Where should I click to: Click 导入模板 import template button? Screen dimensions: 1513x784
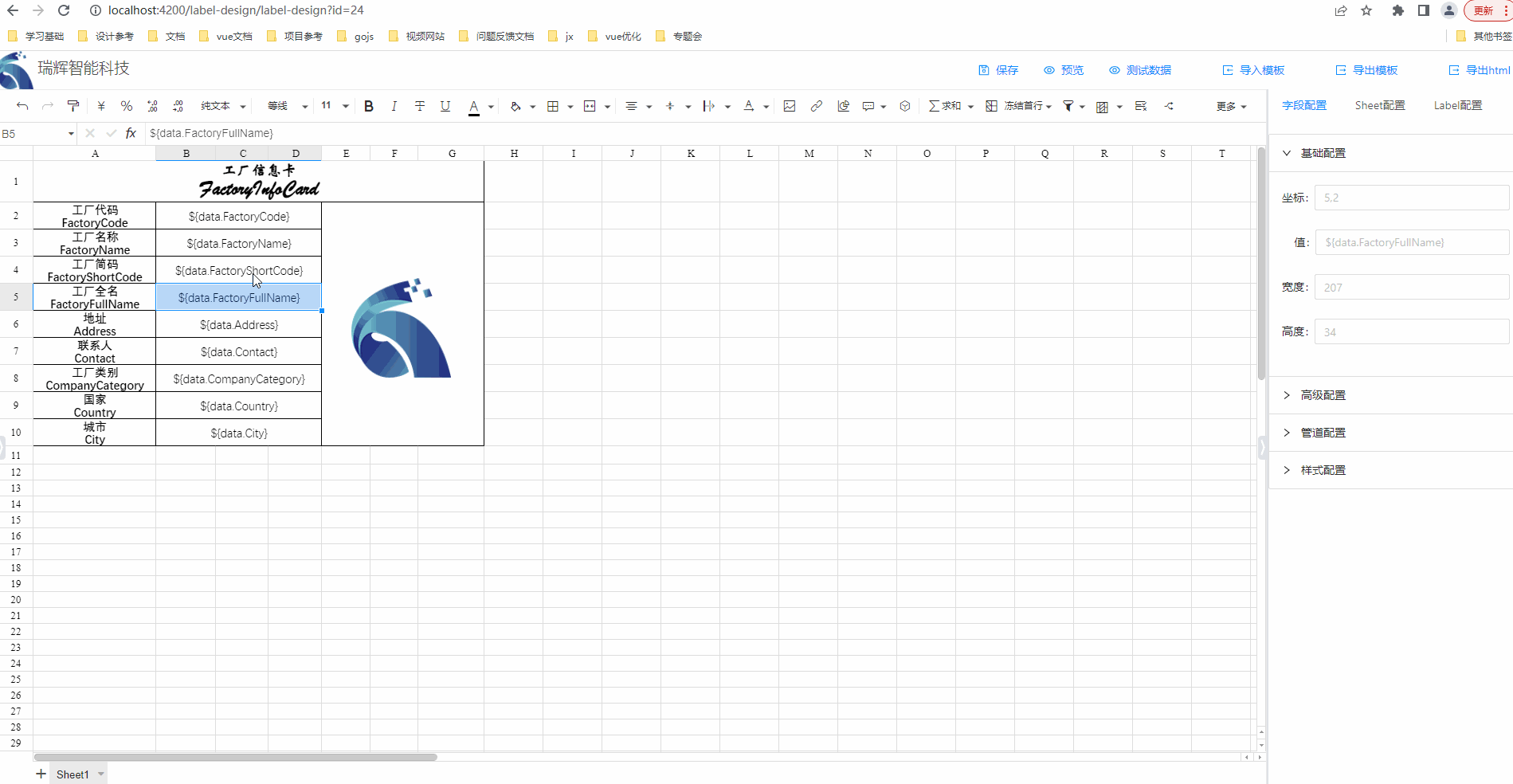pos(1253,70)
